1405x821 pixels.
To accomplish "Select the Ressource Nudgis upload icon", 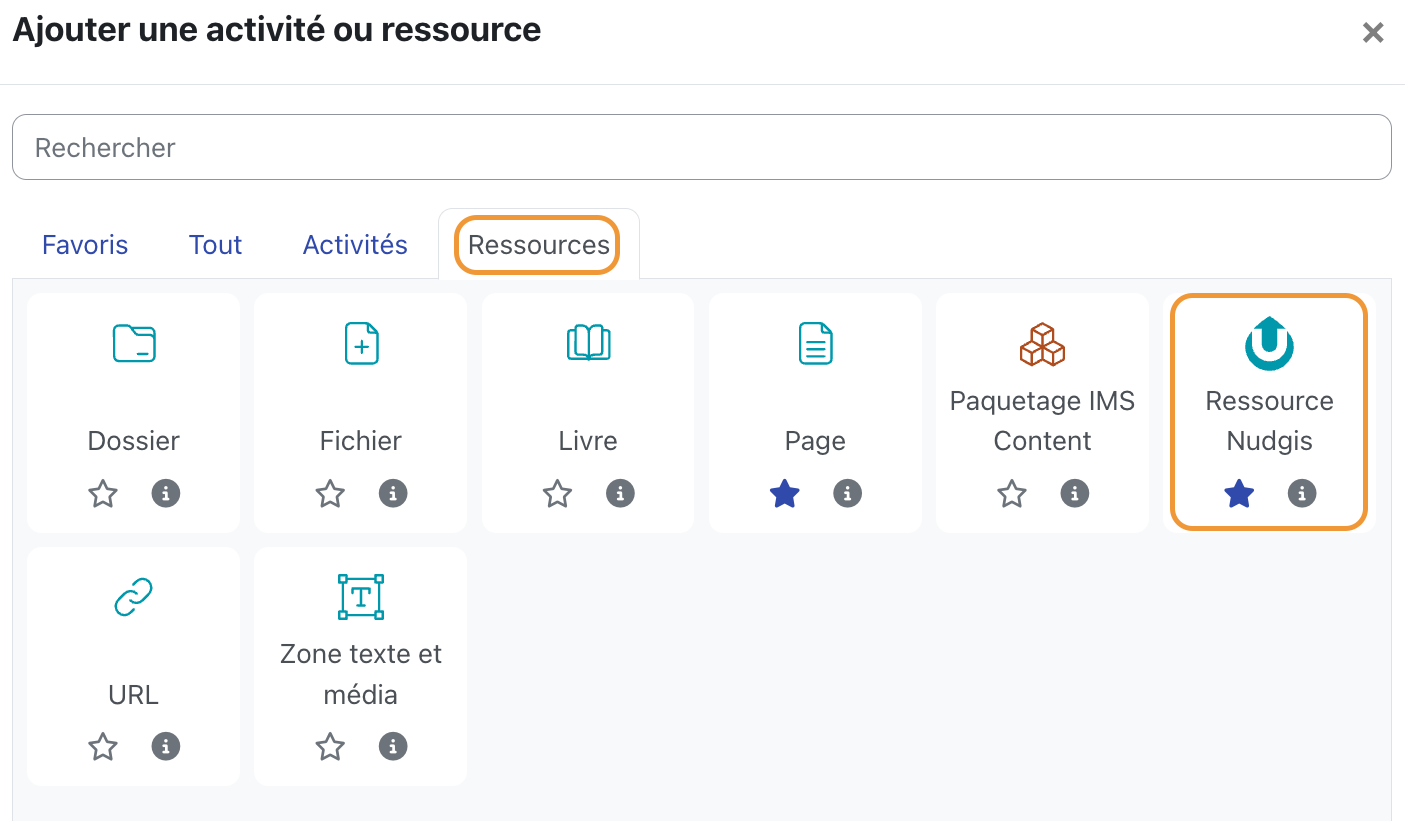I will (1269, 343).
